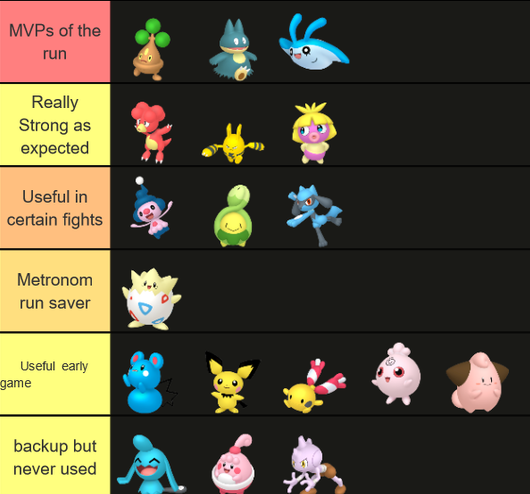Select the Smoochum icon with blonde hair
Screen dimensions: 530x494
(x=314, y=133)
